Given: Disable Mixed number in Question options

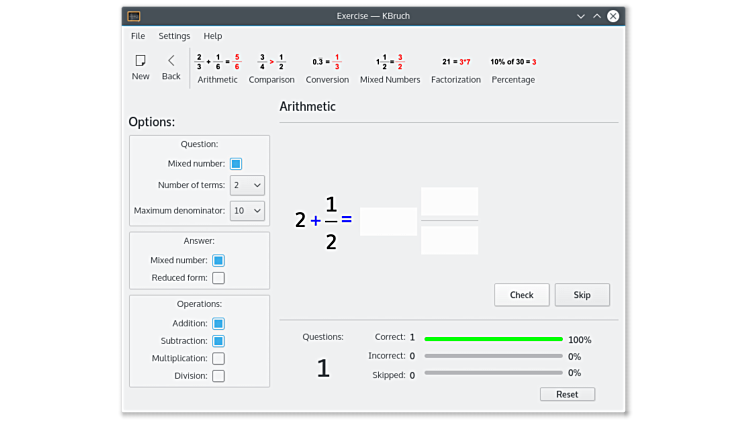Looking at the screenshot, I should [236, 164].
